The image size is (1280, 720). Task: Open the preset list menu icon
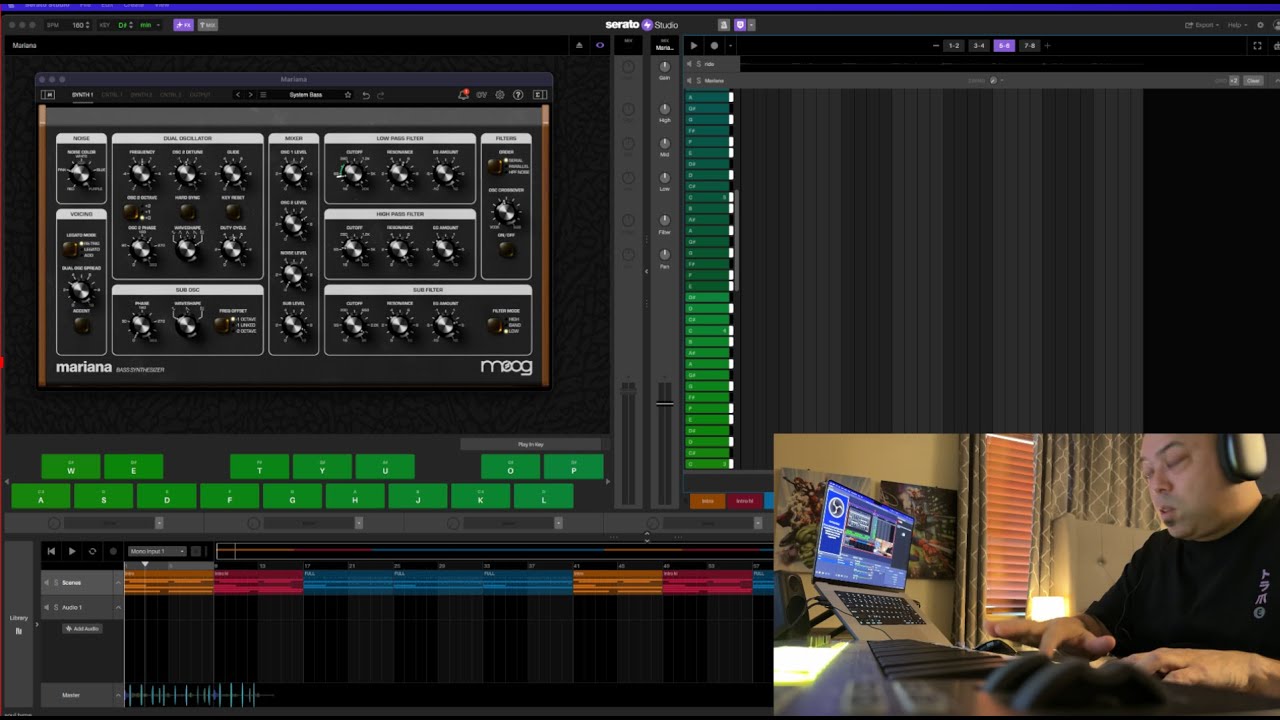(x=263, y=95)
